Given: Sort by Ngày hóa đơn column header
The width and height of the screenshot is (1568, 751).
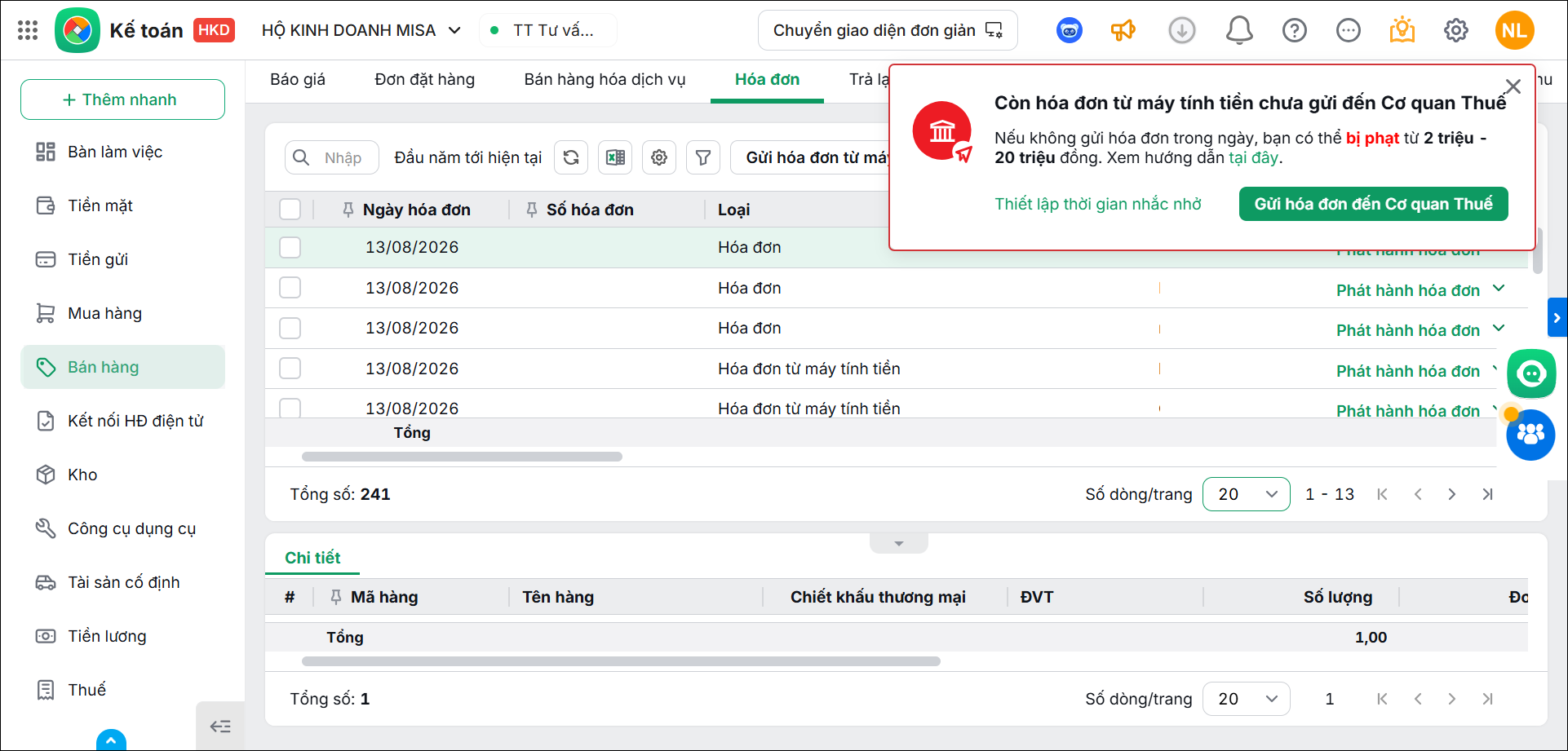Looking at the screenshot, I should [x=416, y=210].
